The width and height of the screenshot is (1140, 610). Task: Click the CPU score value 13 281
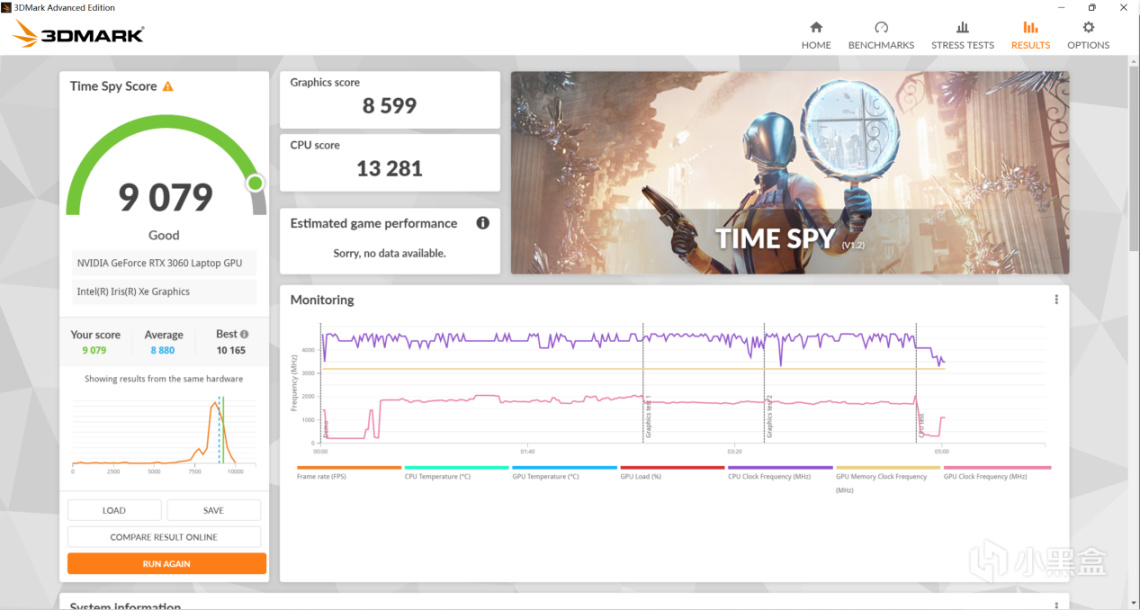(390, 169)
